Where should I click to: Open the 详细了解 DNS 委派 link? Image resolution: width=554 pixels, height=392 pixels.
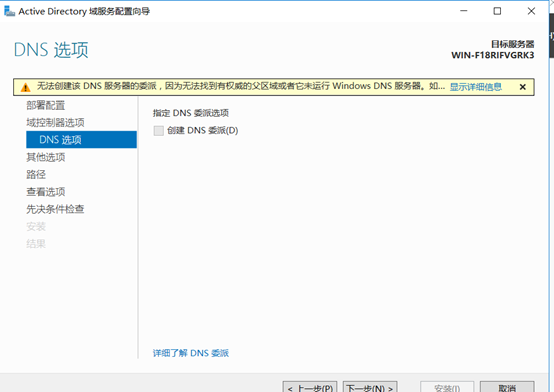(191, 353)
